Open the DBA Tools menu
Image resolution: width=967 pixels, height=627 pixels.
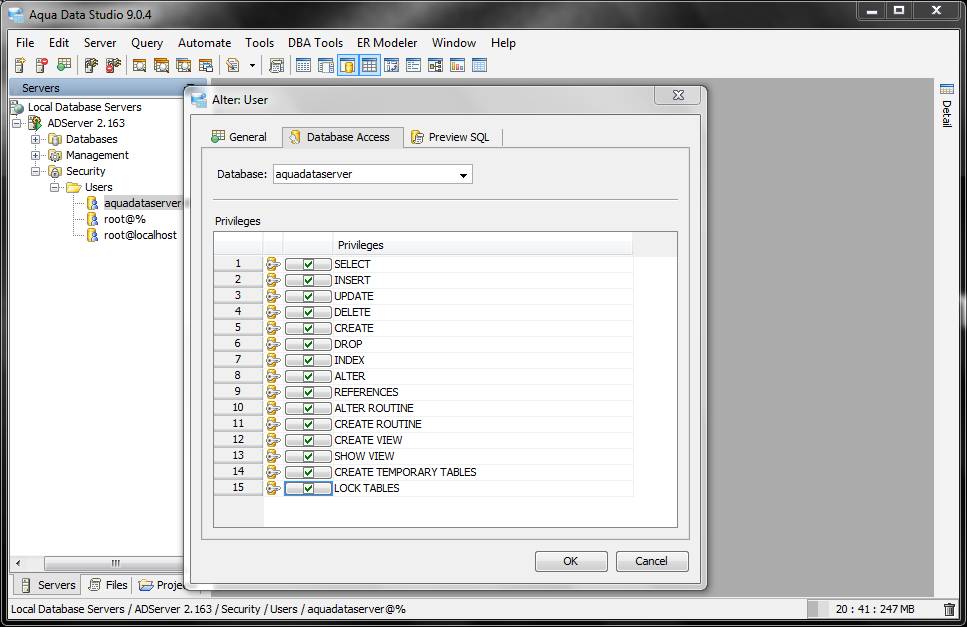(x=315, y=43)
